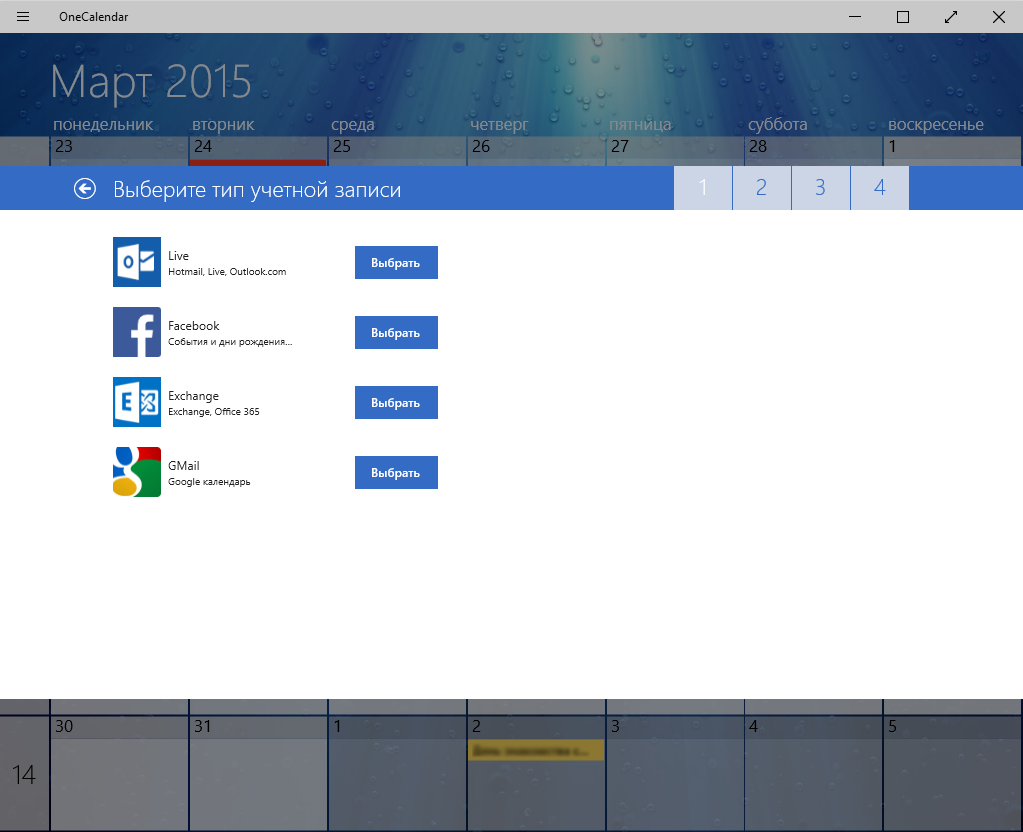Select day 5 in bottom week row

coord(953,773)
